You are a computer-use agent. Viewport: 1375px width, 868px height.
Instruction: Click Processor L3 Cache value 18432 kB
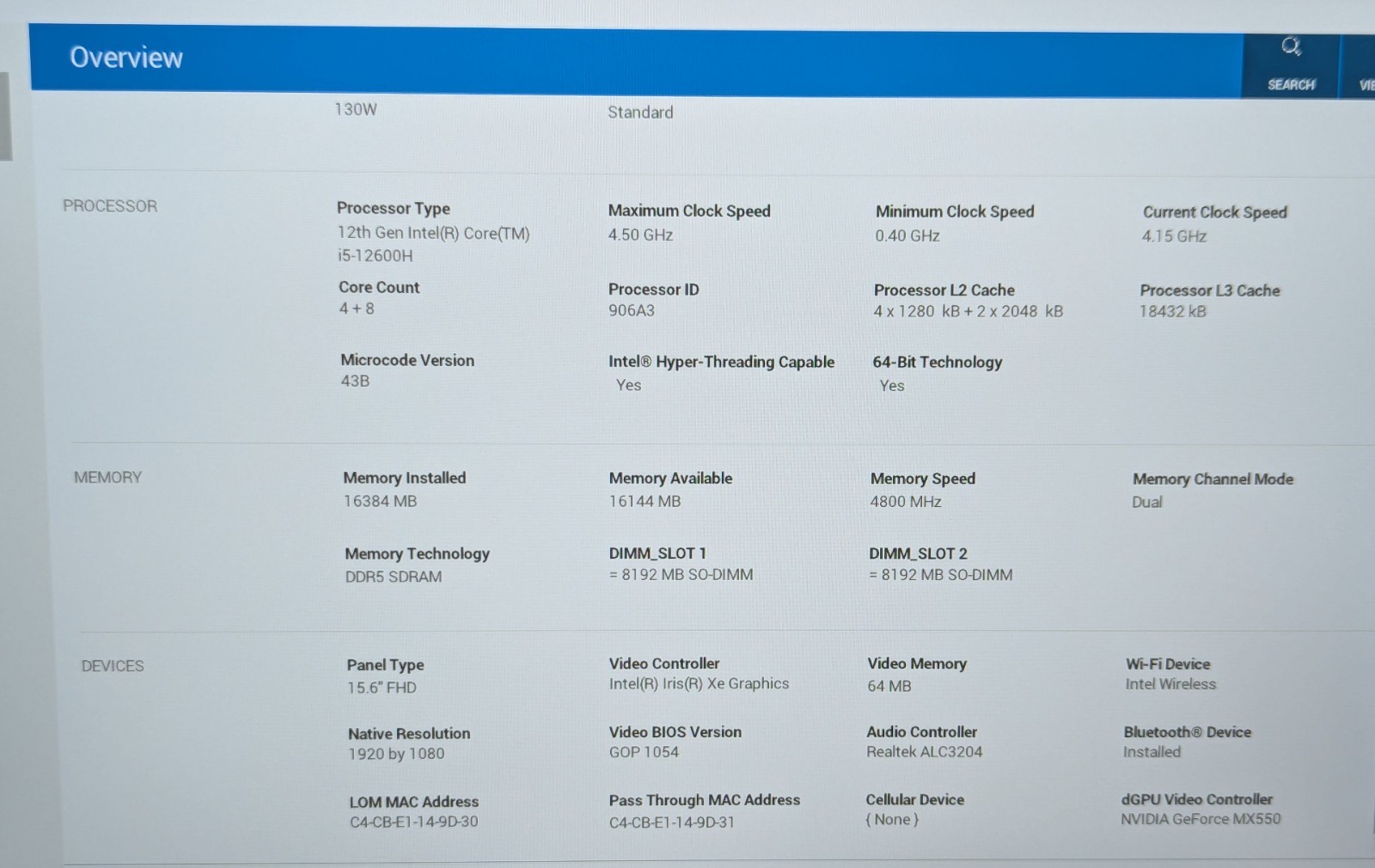point(1173,311)
